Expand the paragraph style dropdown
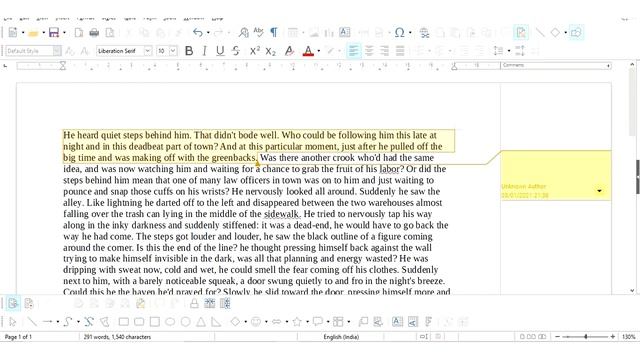The image size is (640, 360). (57, 51)
